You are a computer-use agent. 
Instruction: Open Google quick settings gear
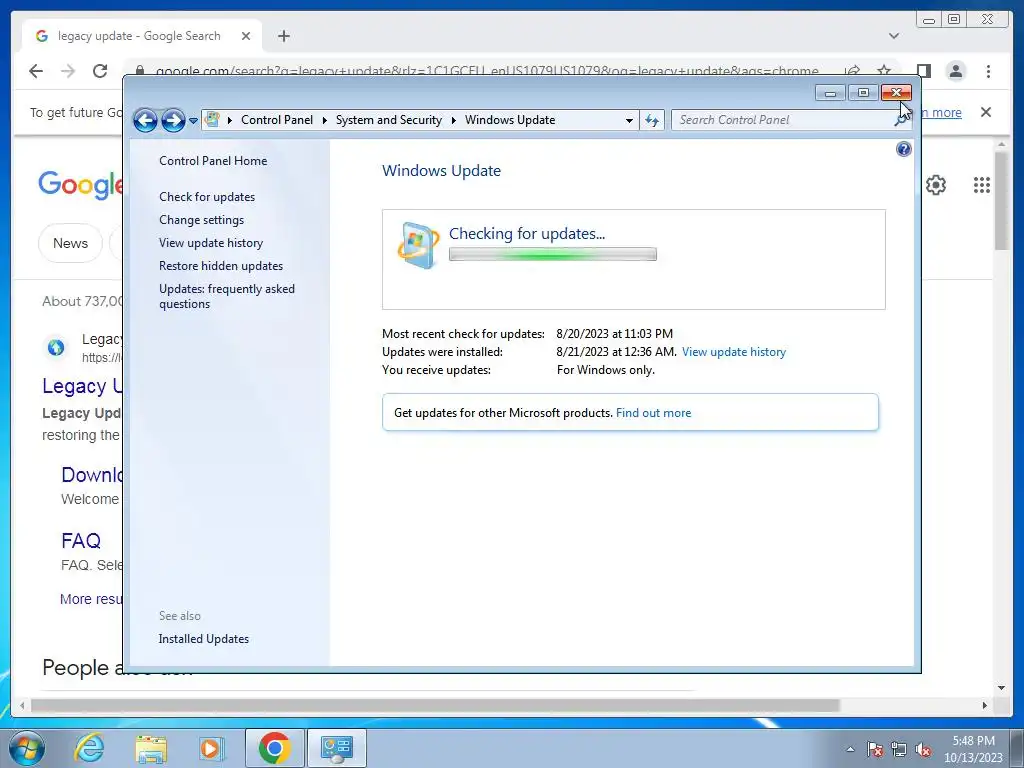(x=935, y=185)
